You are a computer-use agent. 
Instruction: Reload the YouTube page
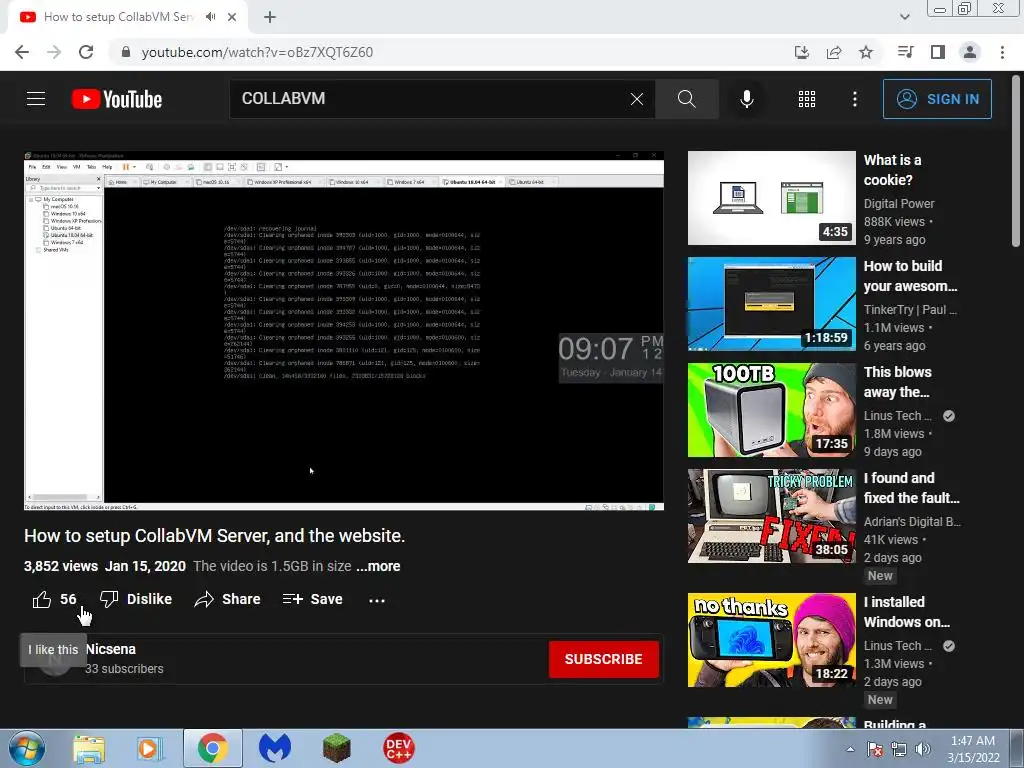[x=86, y=52]
